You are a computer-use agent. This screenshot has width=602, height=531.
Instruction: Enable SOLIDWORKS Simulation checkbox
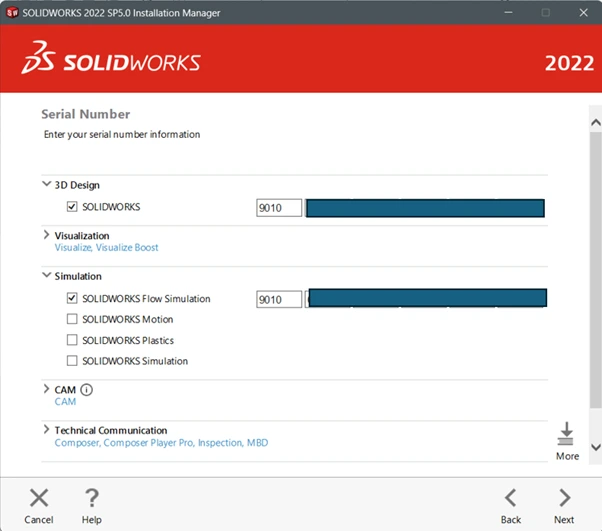[72, 361]
